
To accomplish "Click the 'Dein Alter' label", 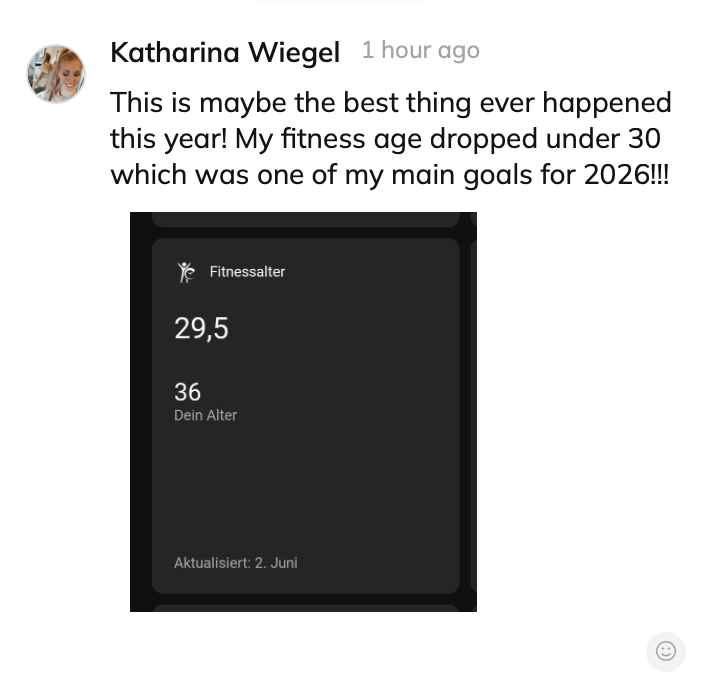I will click(206, 415).
